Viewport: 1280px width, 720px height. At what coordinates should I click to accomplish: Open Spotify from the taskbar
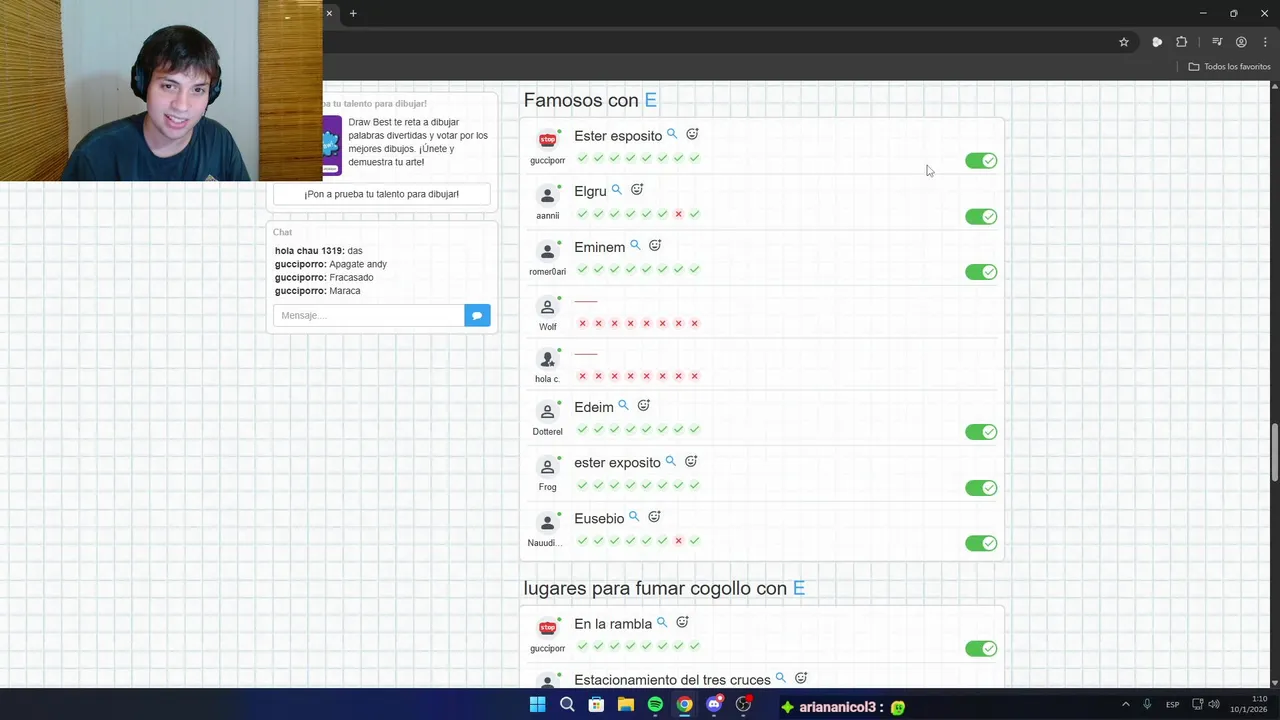click(655, 705)
